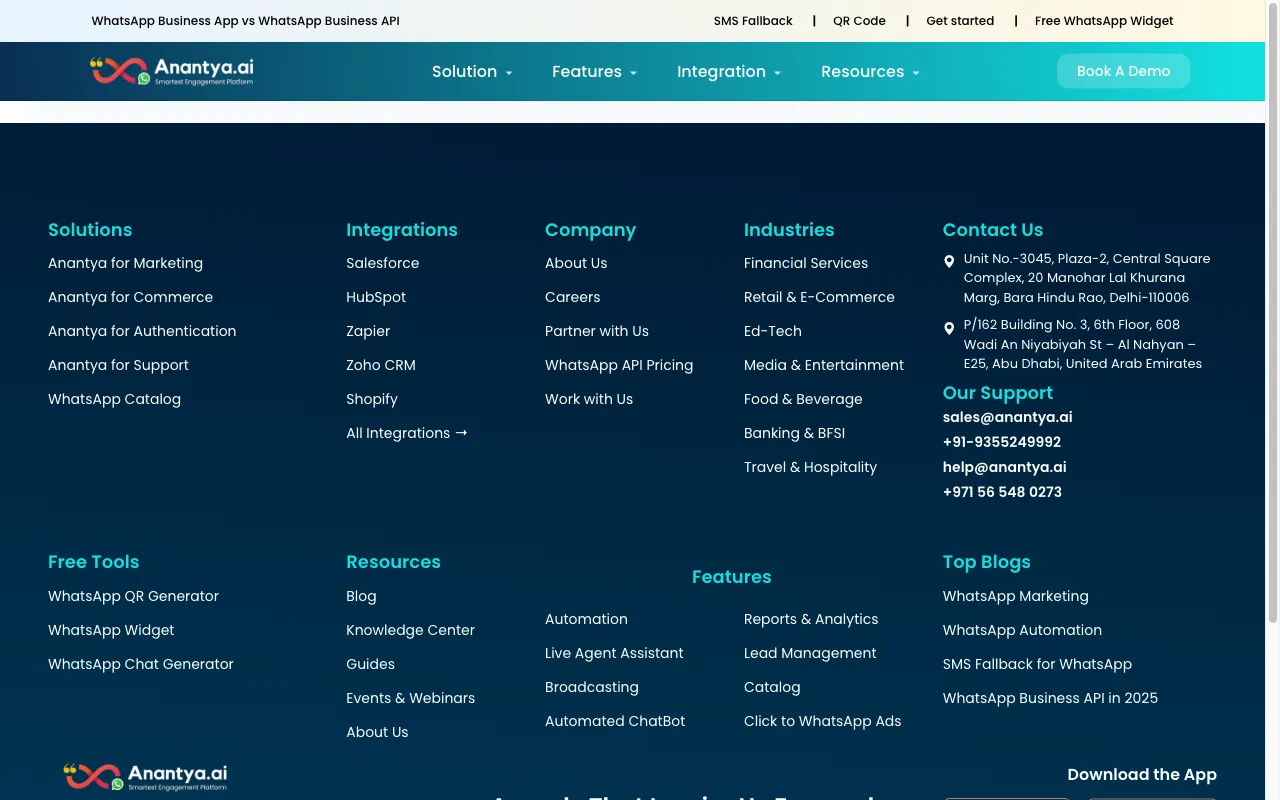Open the Blog resource link

tap(361, 596)
